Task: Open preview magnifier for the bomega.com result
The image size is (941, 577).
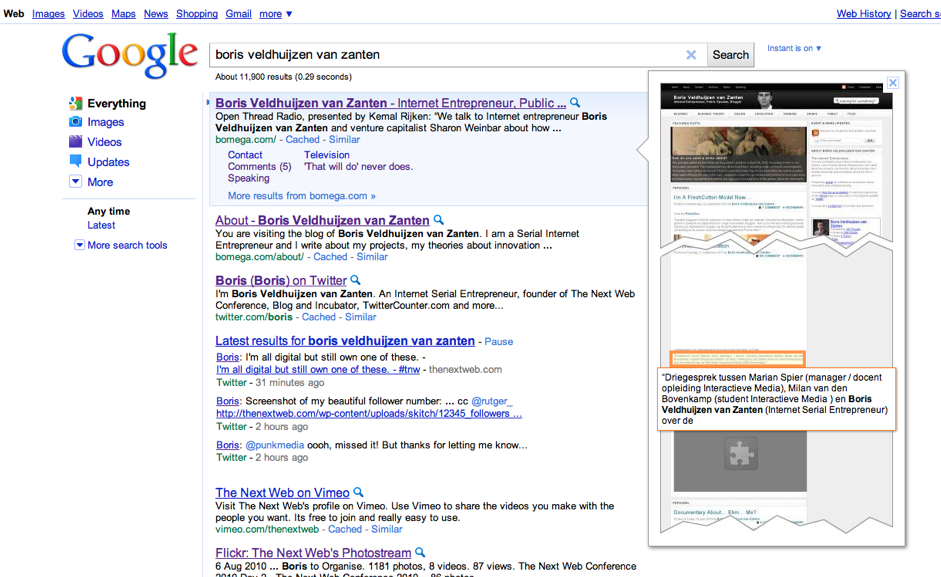Action: point(575,103)
